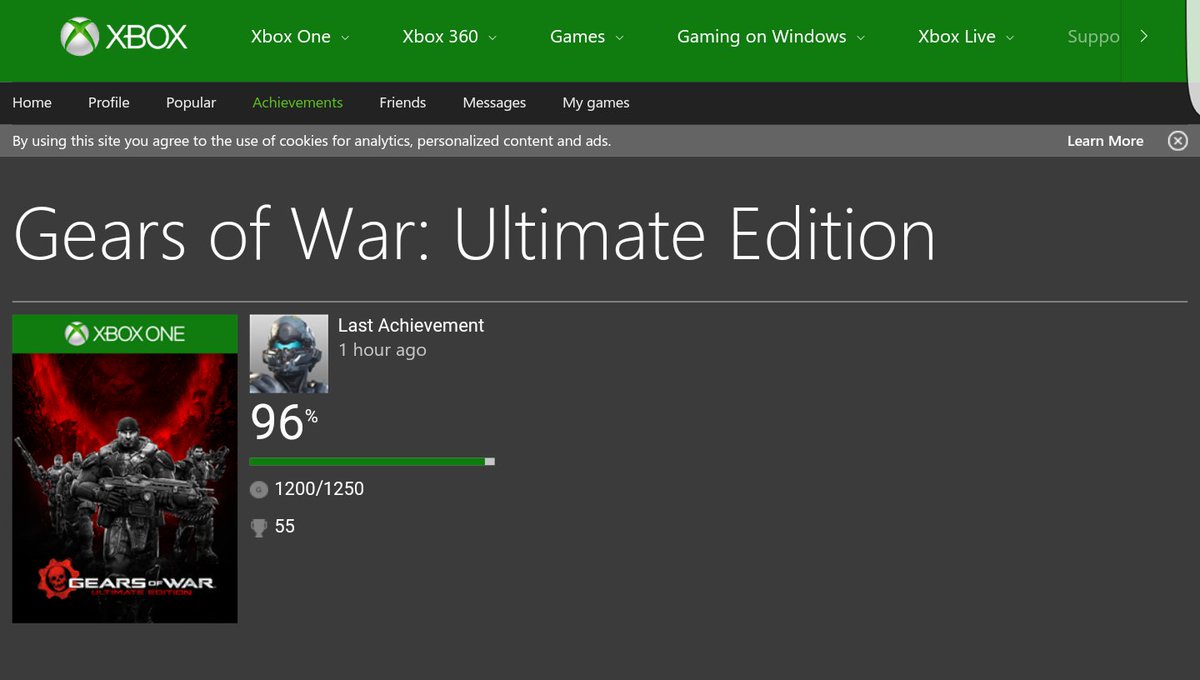Open the My games tab
The width and height of the screenshot is (1200, 680).
point(596,102)
